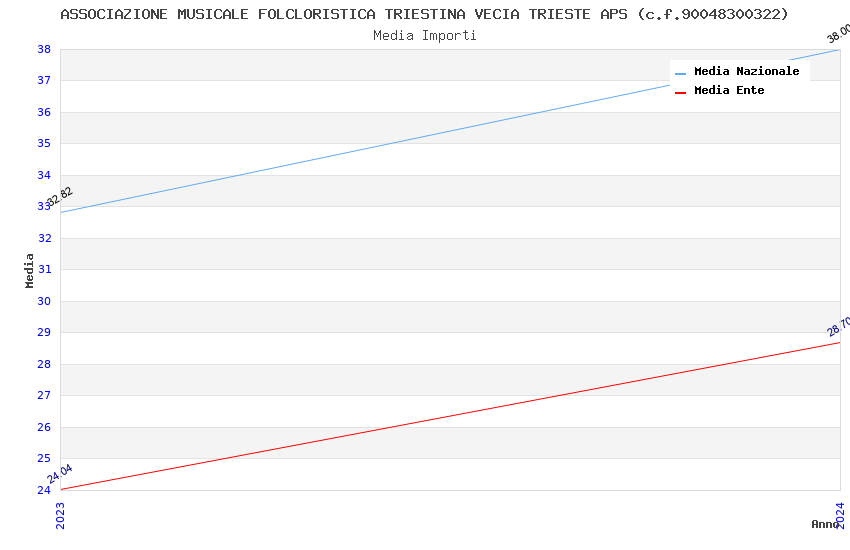Click the red Media Ente legend swatch
The image size is (850, 550).
681,92
